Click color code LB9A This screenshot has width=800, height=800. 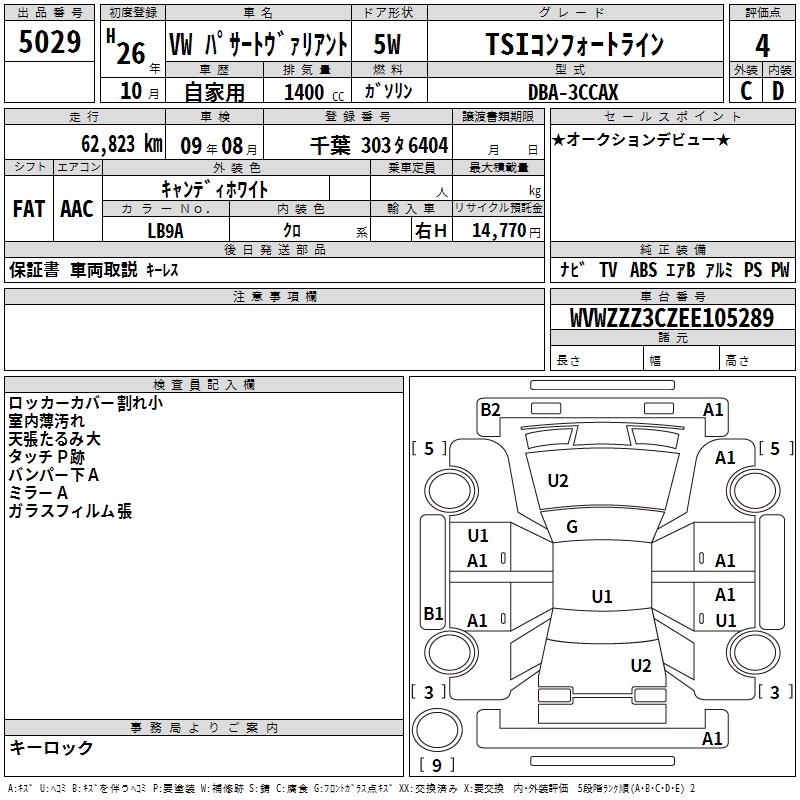point(165,230)
